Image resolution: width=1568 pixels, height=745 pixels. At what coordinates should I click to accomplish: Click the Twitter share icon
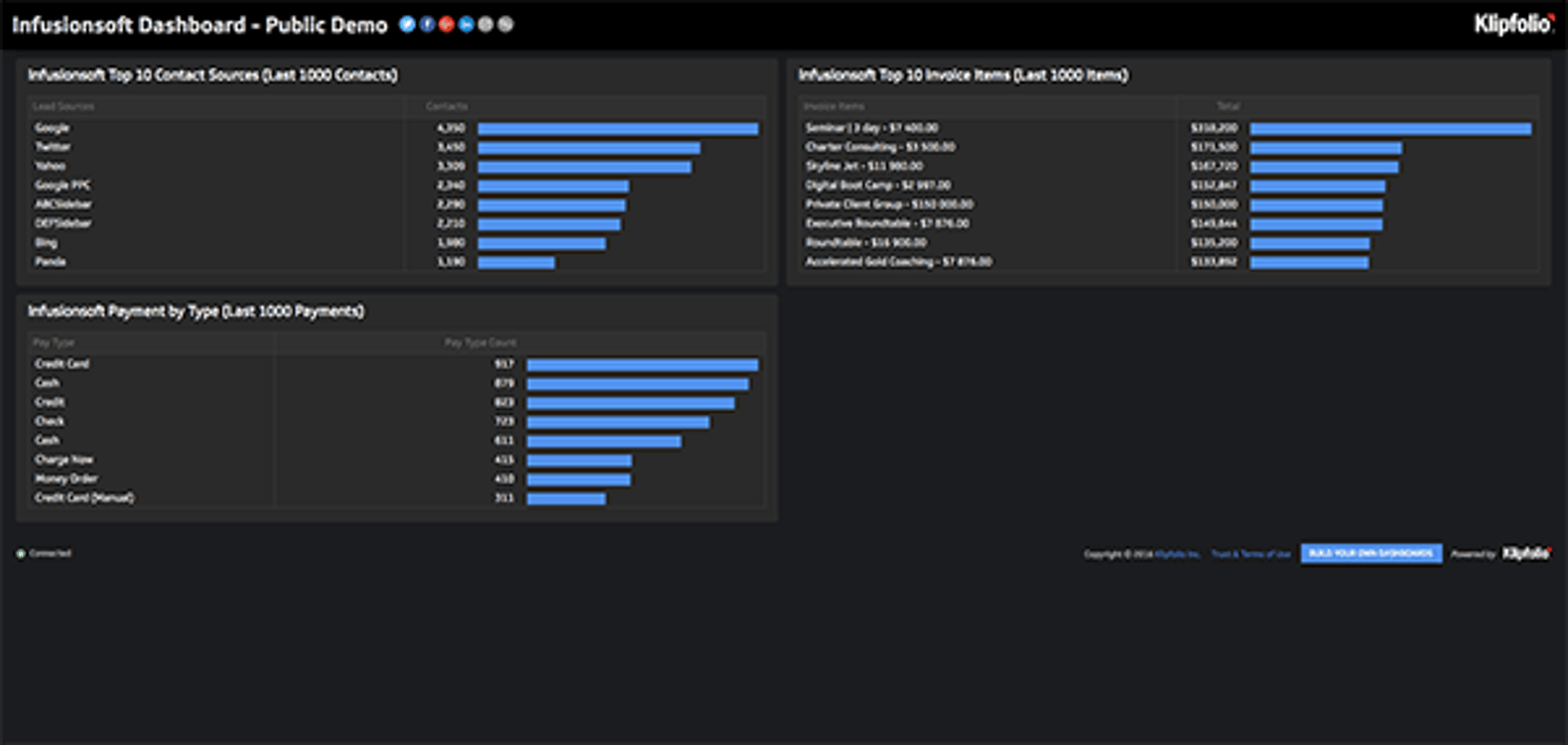(x=407, y=25)
